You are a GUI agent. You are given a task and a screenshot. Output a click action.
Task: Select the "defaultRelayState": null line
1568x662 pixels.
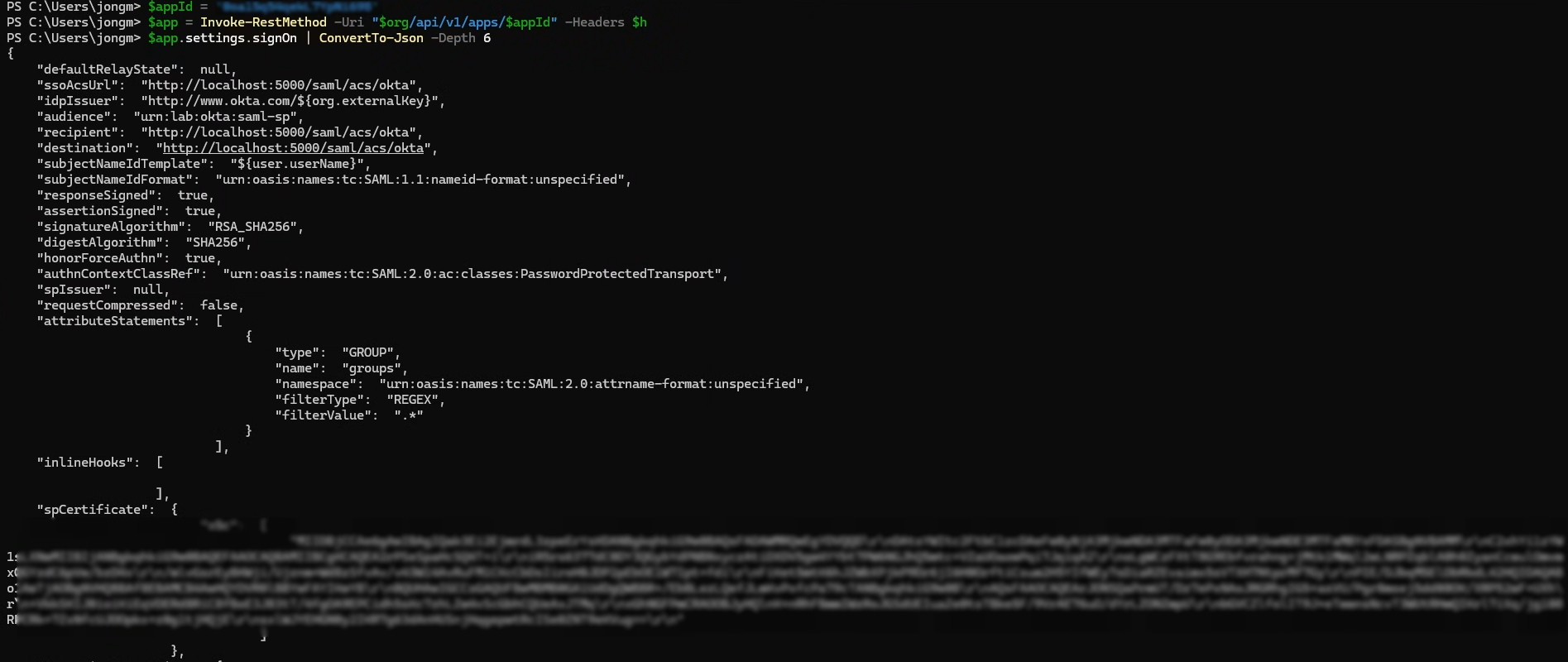(x=137, y=70)
